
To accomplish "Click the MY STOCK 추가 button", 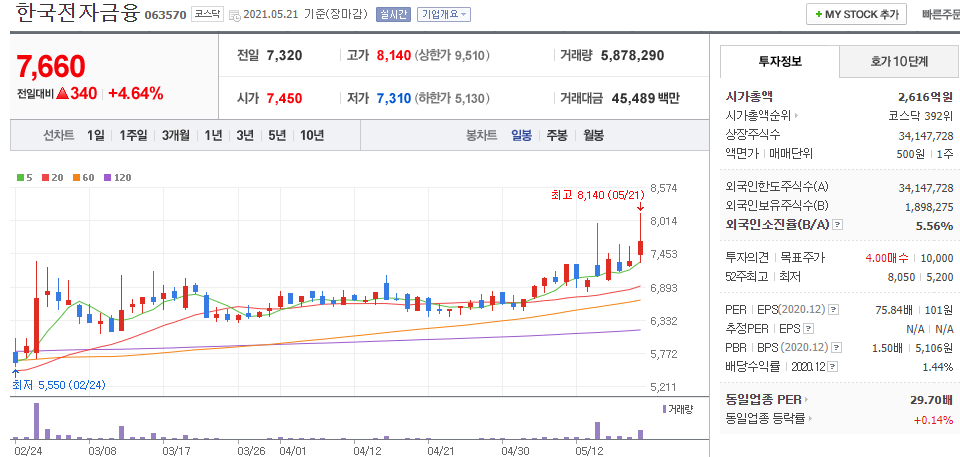I will click(856, 15).
